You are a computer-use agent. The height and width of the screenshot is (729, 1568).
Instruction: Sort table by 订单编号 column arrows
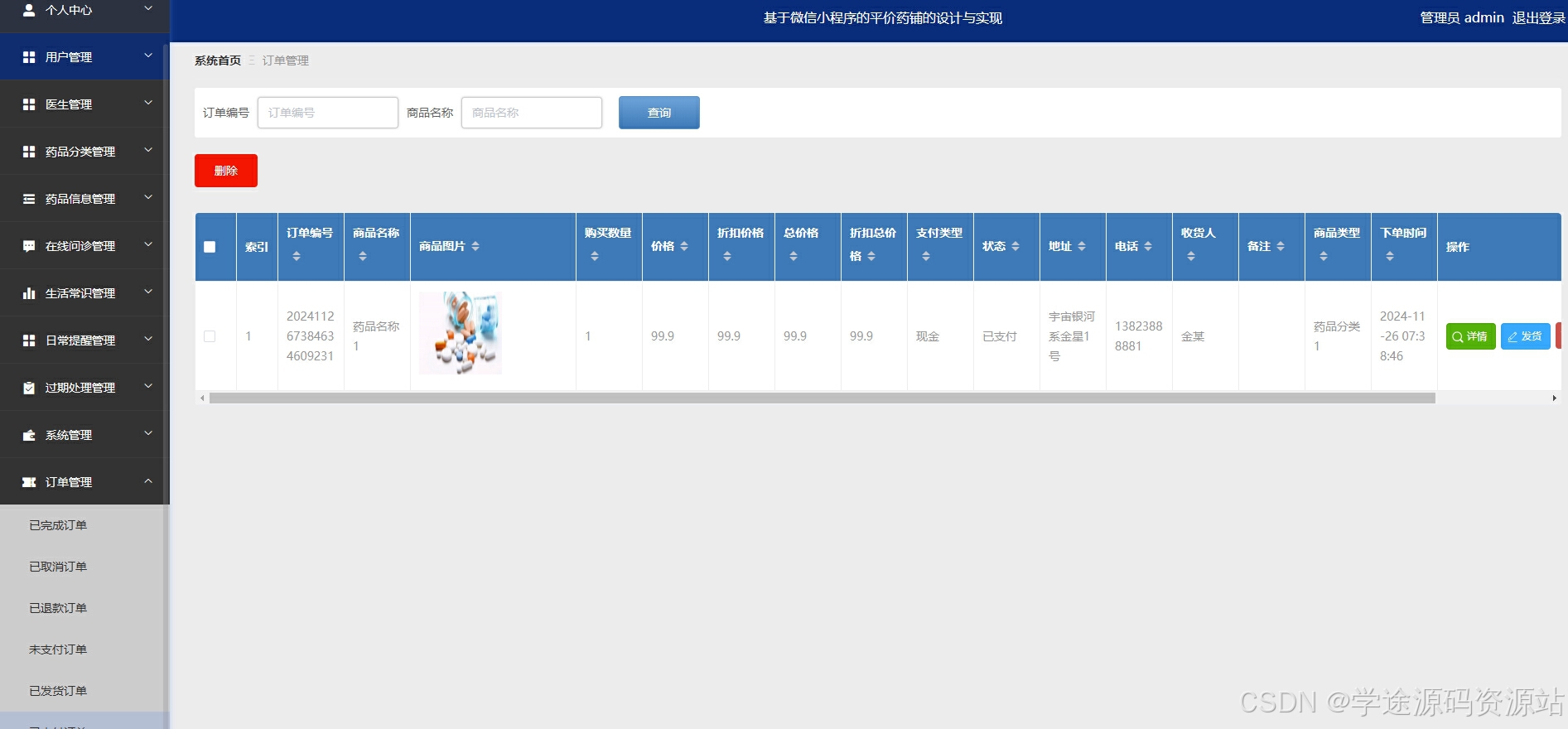tap(297, 257)
